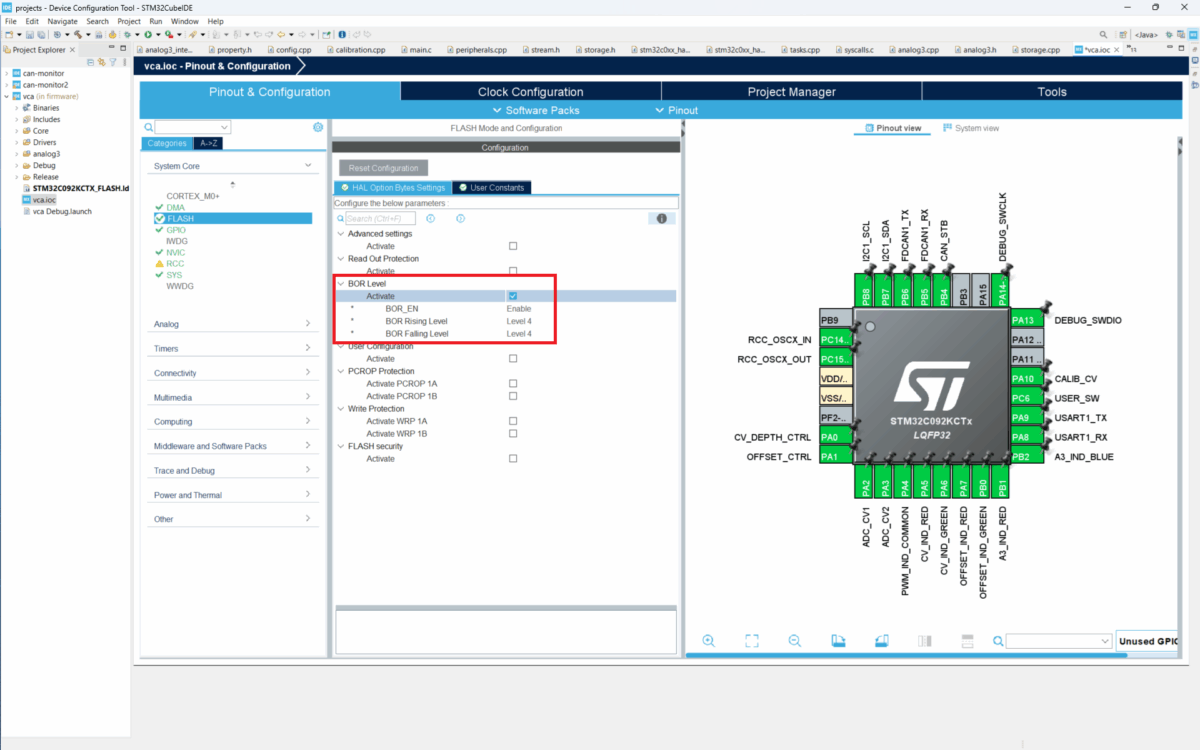The image size is (1200, 750).
Task: Click peripheral search combo box
Action: pyautogui.click(x=193, y=127)
